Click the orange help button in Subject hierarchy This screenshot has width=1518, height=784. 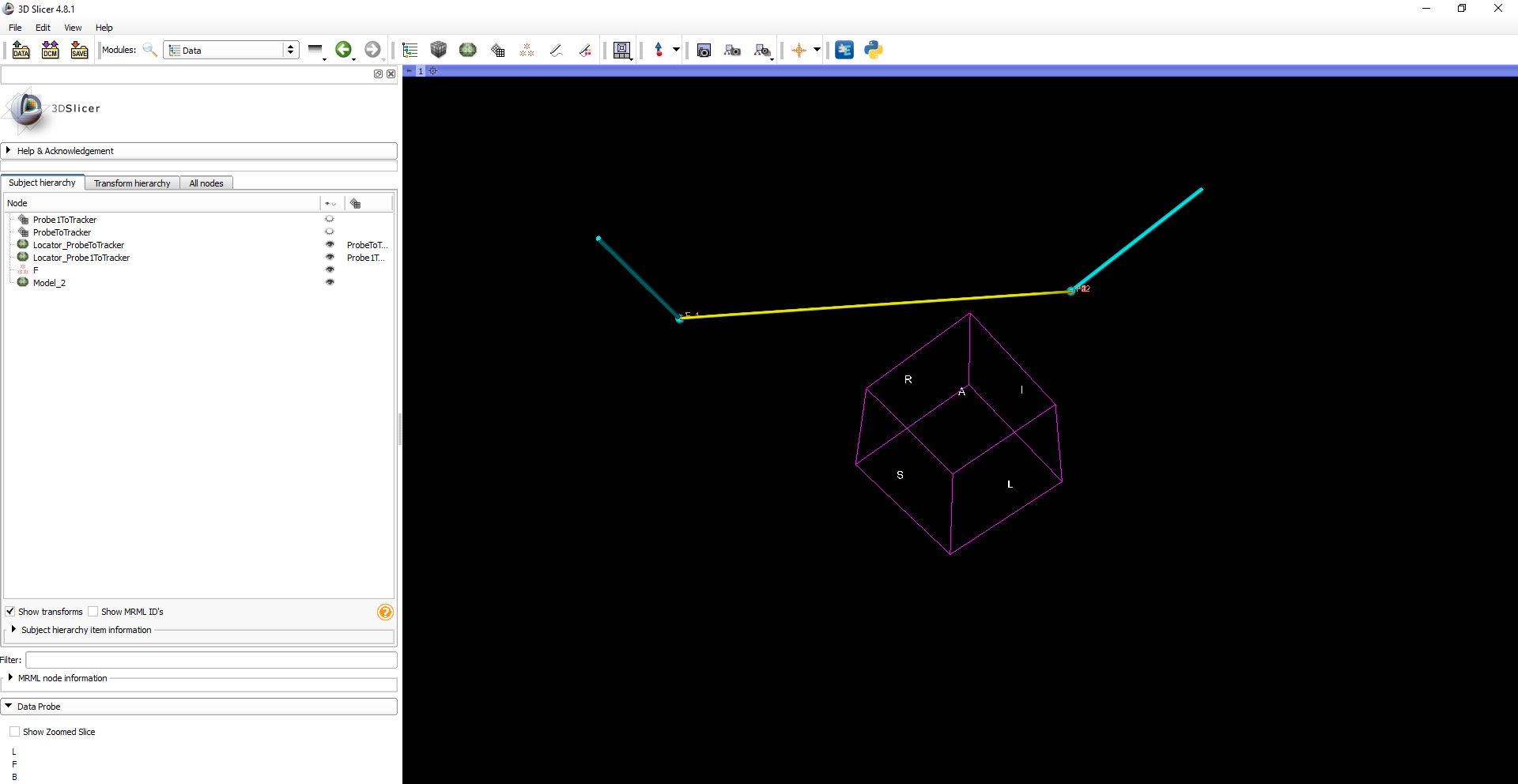[385, 612]
